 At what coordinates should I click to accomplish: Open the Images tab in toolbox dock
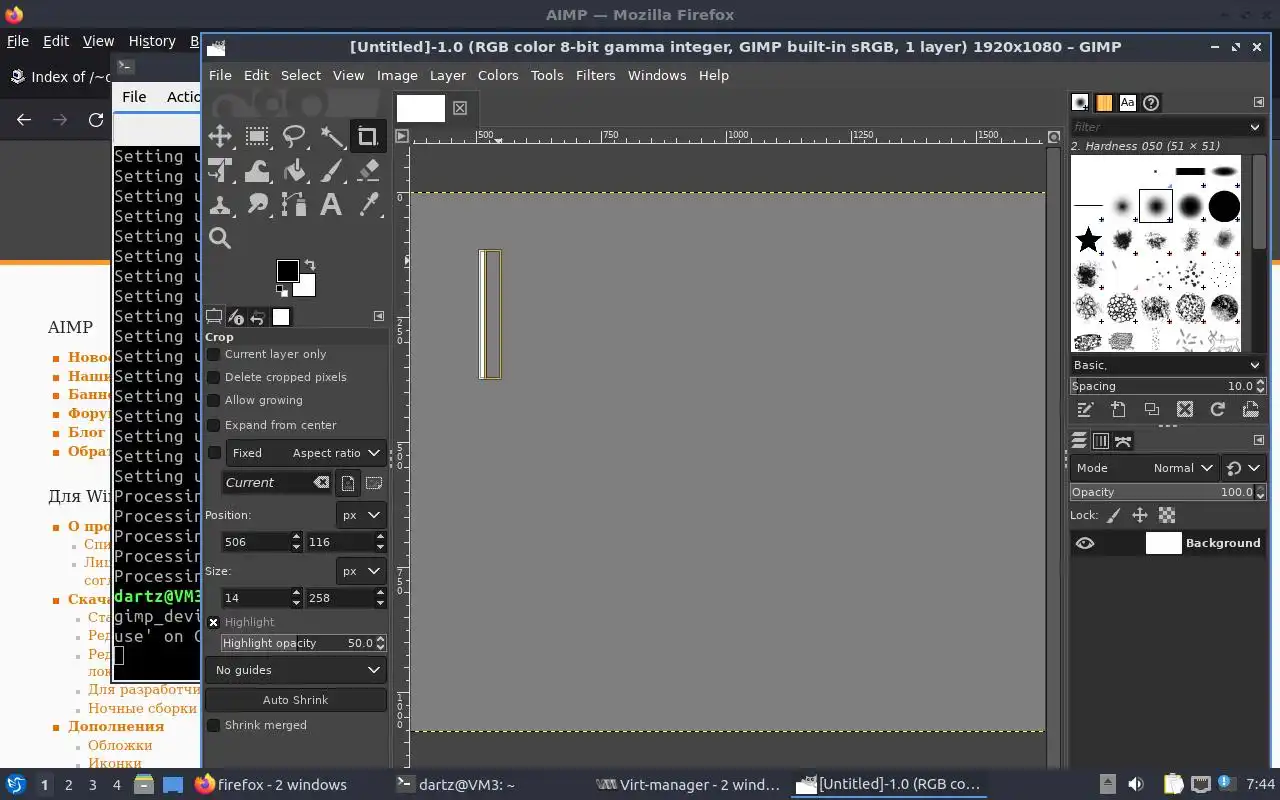pos(281,317)
